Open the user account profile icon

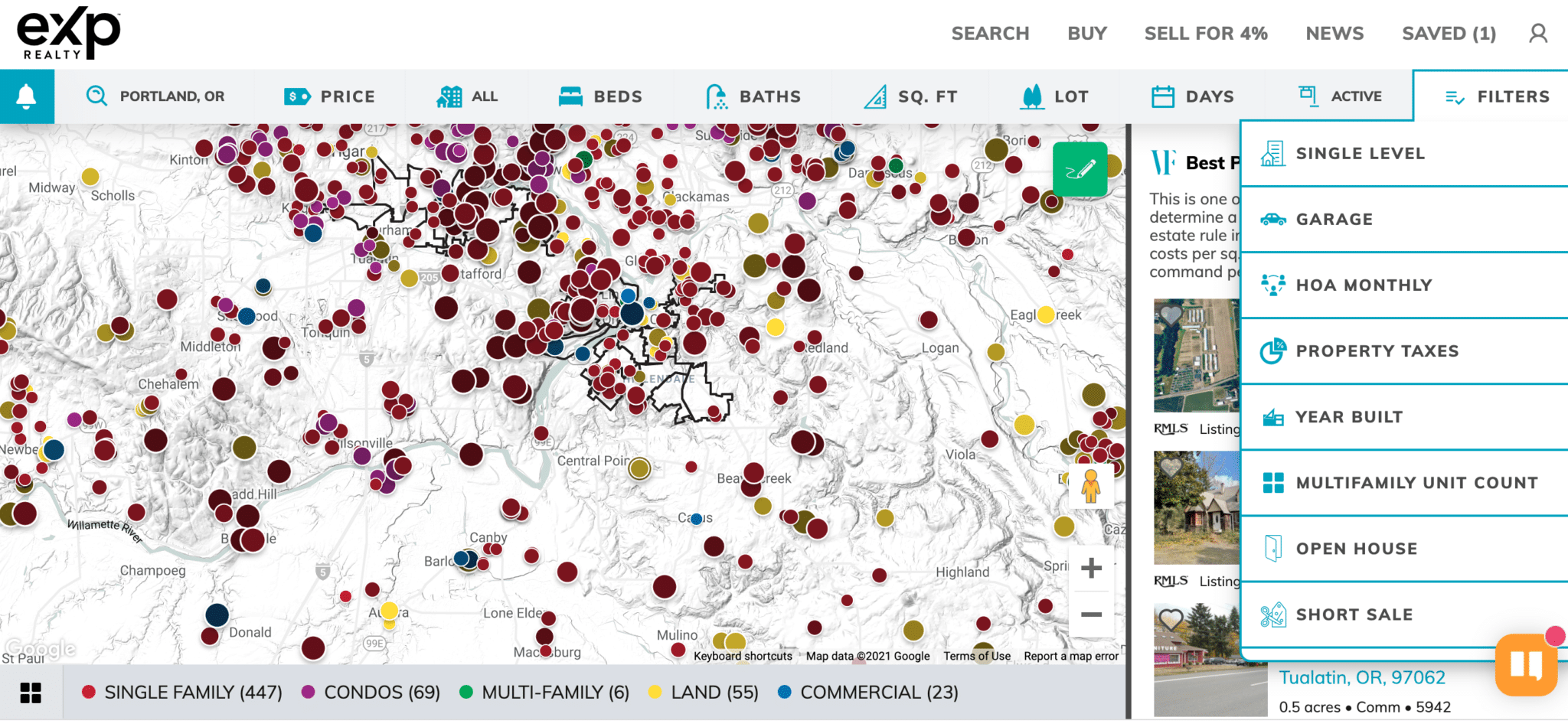coord(1537,34)
